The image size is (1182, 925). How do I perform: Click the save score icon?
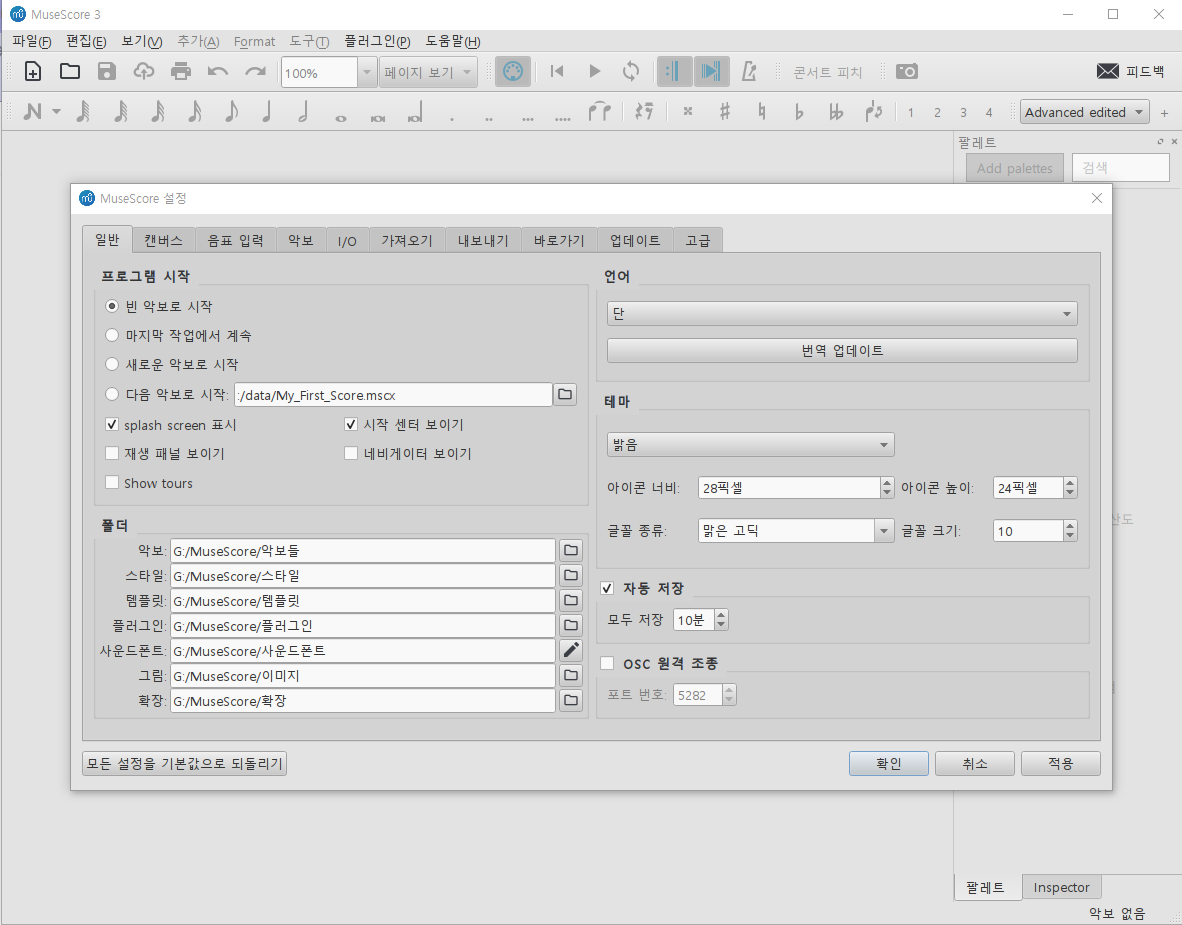[x=106, y=72]
